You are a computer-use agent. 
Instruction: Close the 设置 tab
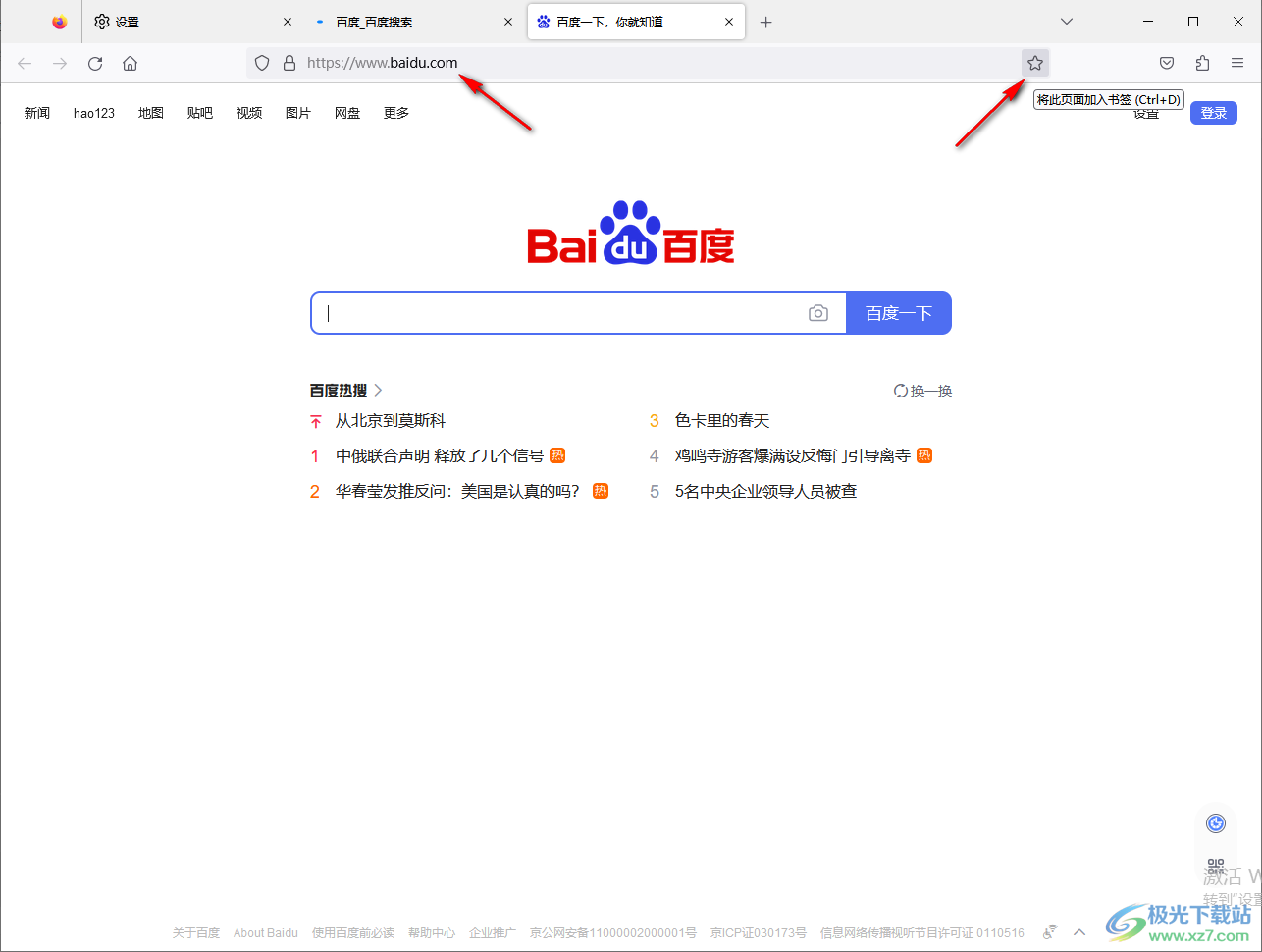coord(288,22)
